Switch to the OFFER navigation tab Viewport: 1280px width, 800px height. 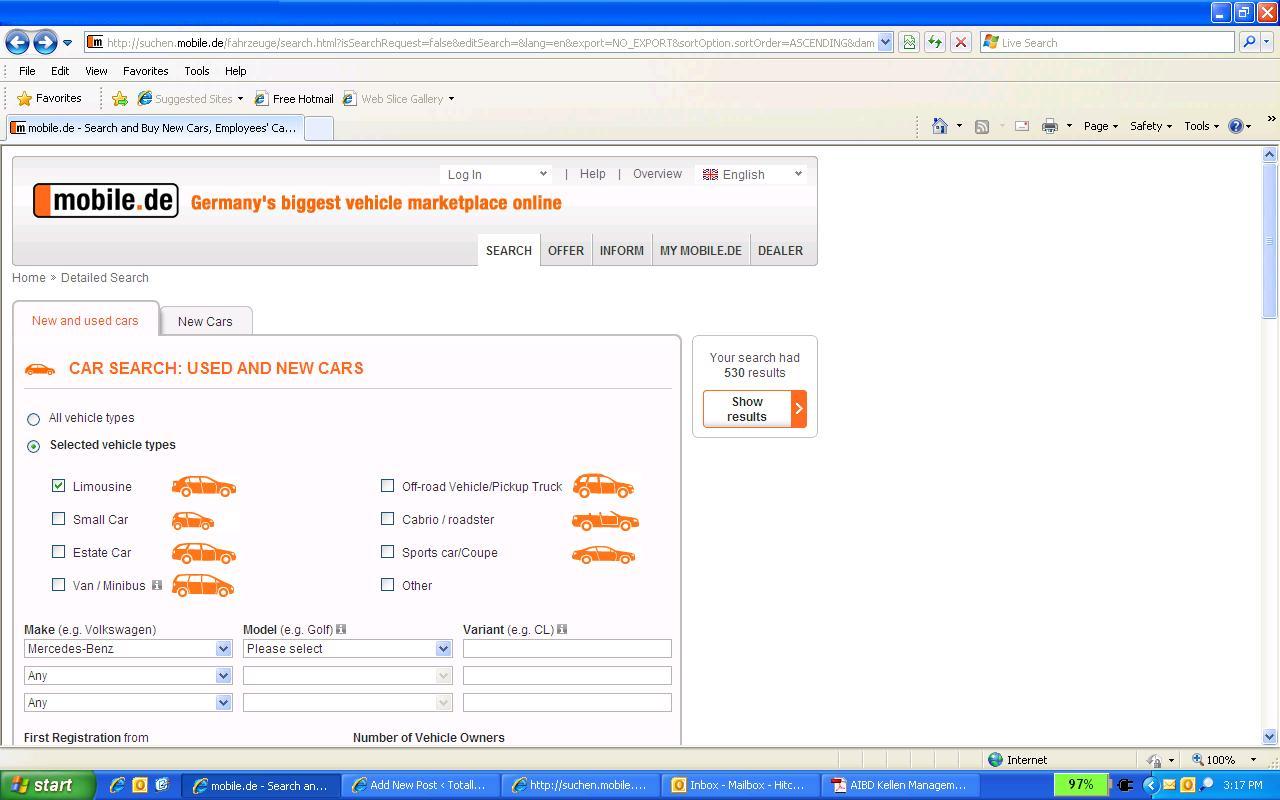coord(566,251)
